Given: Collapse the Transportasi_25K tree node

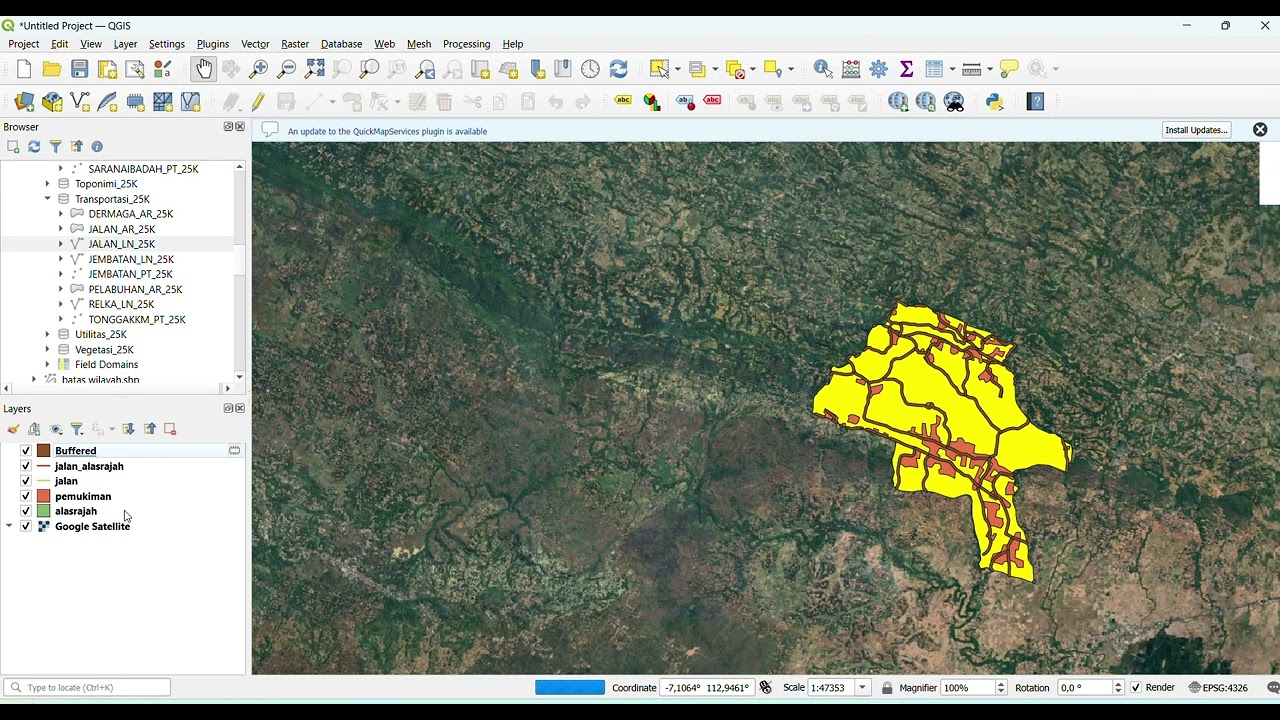Looking at the screenshot, I should click(47, 199).
